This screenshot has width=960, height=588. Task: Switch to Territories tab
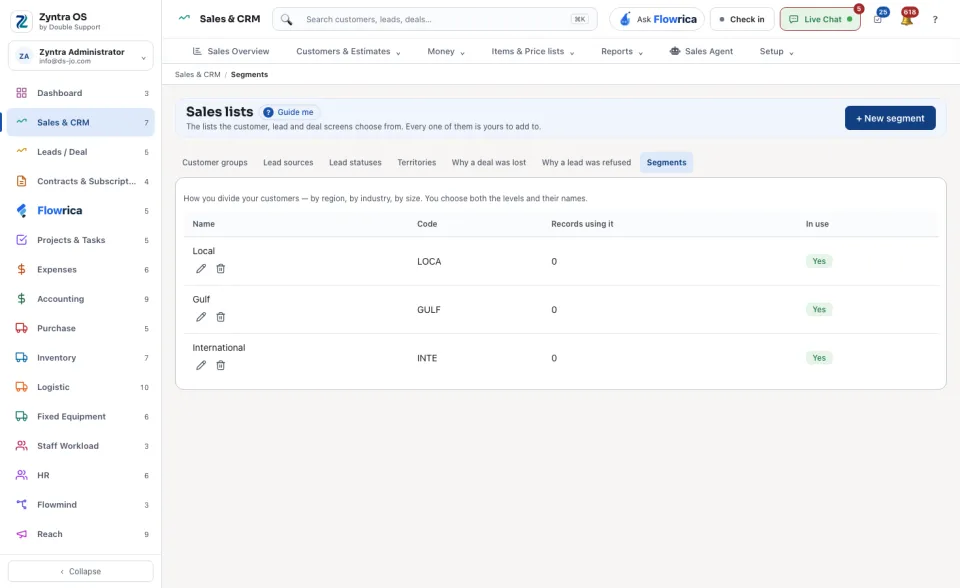point(417,163)
